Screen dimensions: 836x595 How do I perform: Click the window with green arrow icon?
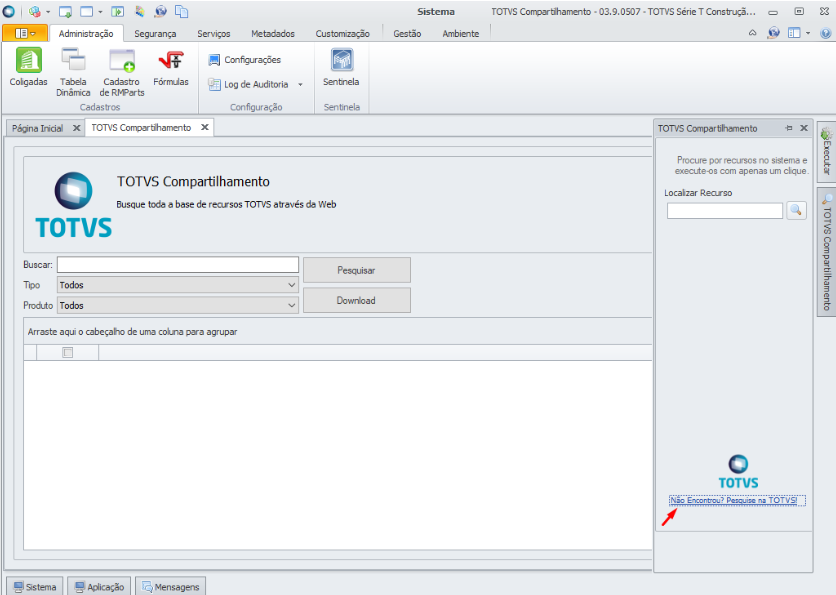click(66, 12)
